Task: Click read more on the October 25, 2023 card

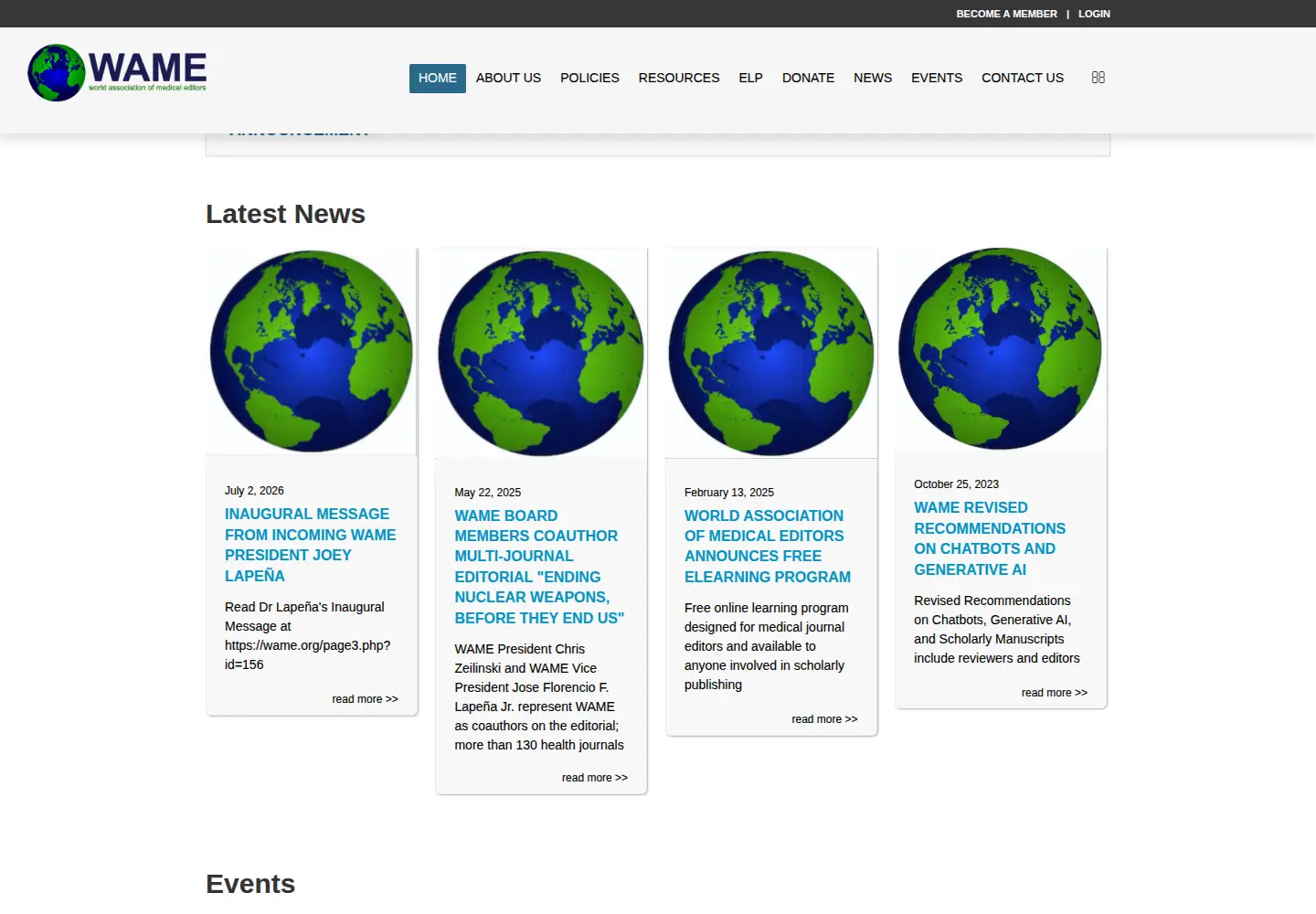Action: (1054, 693)
